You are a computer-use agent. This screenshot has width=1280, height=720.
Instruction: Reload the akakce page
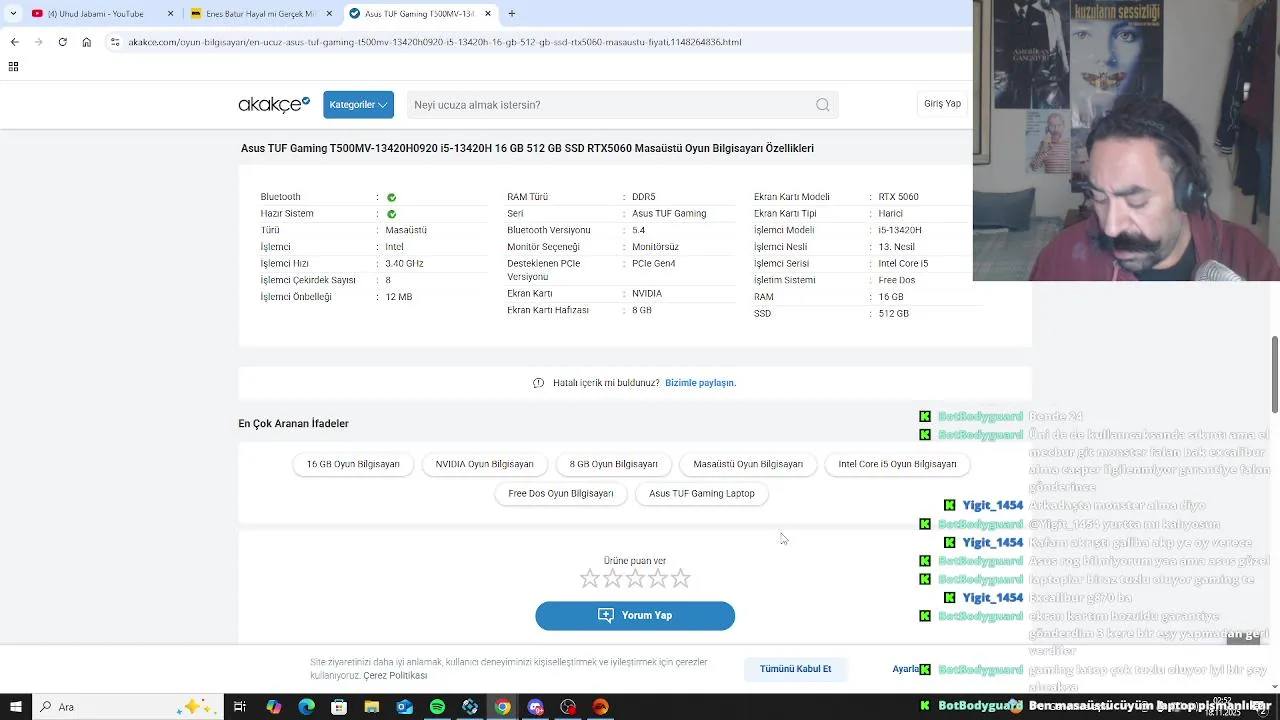point(62,42)
